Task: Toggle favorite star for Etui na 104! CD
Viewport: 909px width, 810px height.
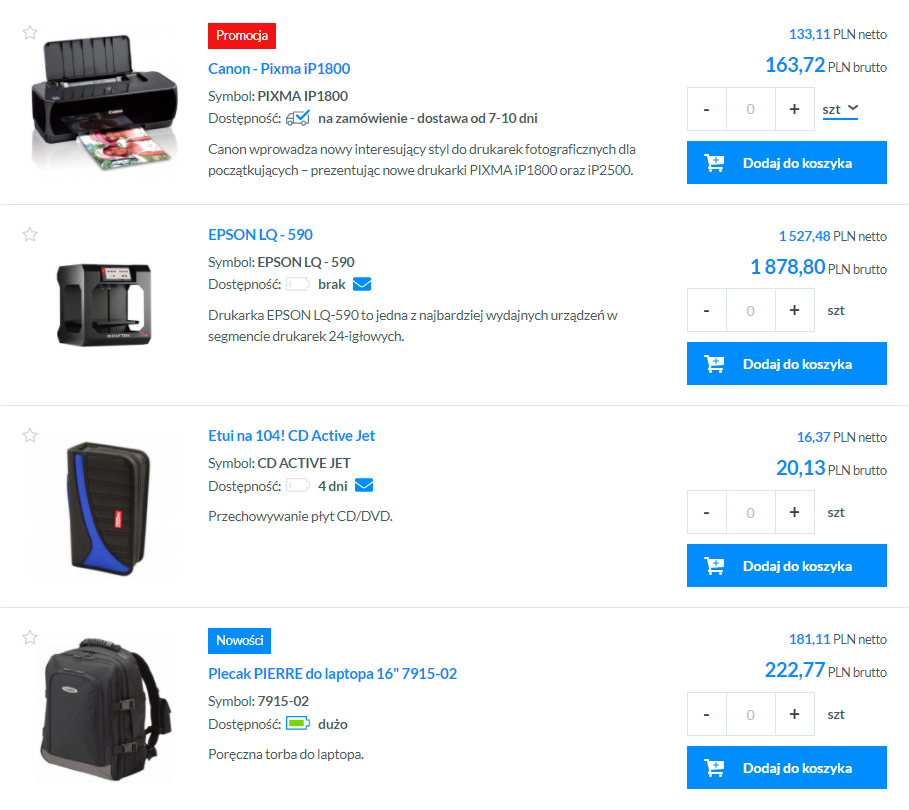Action: (30, 435)
